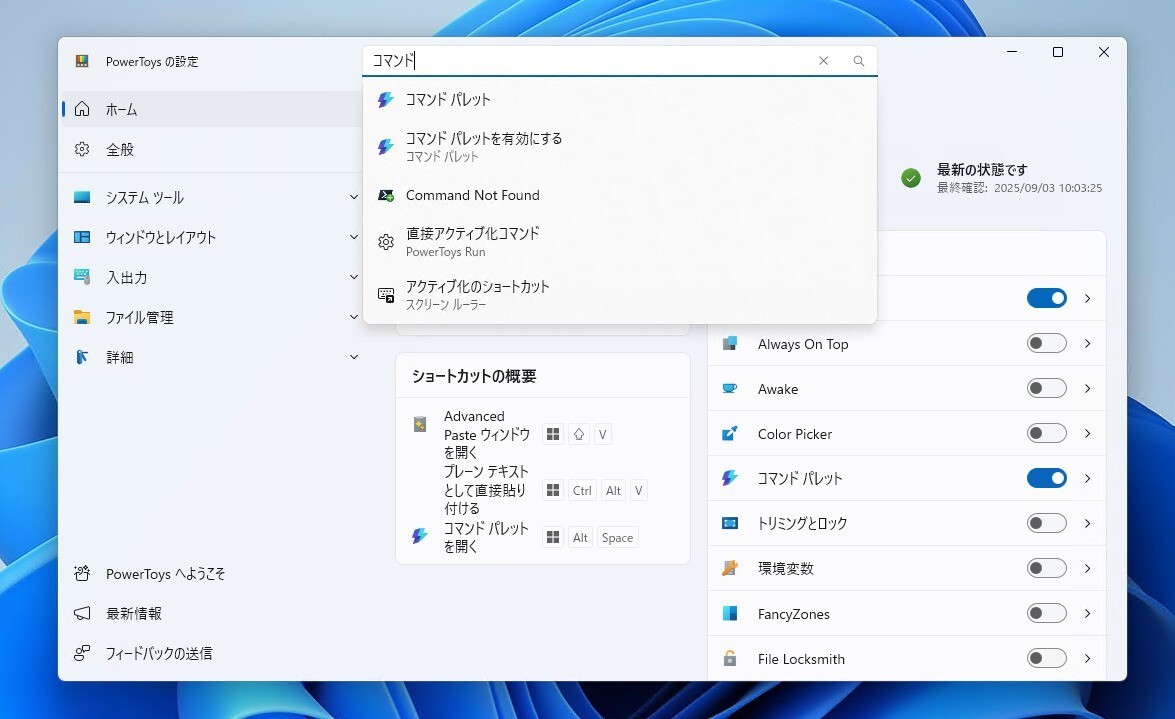This screenshot has width=1175, height=719.
Task: Choose the 直接アクティブ化コマンド suggestion
Action: (x=620, y=241)
